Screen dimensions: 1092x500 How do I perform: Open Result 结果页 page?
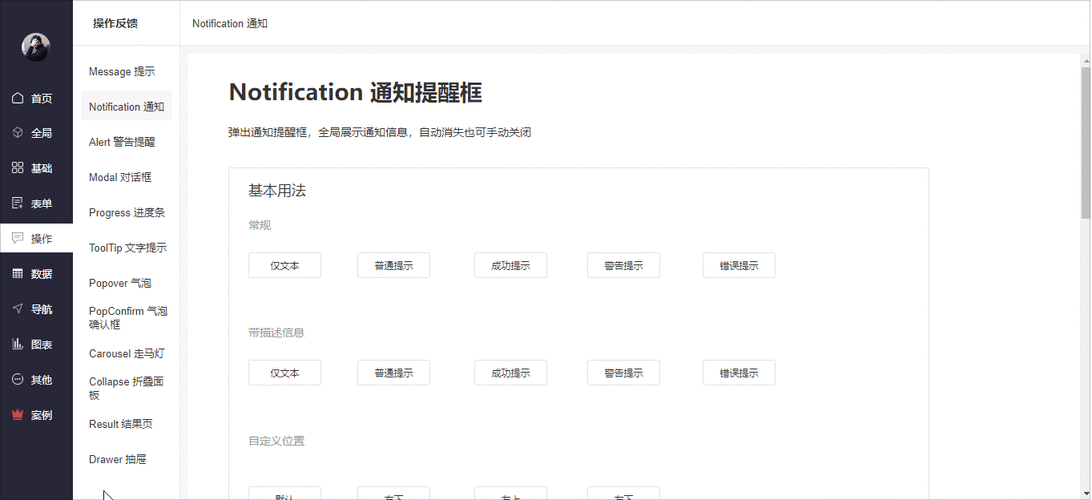[x=126, y=424]
